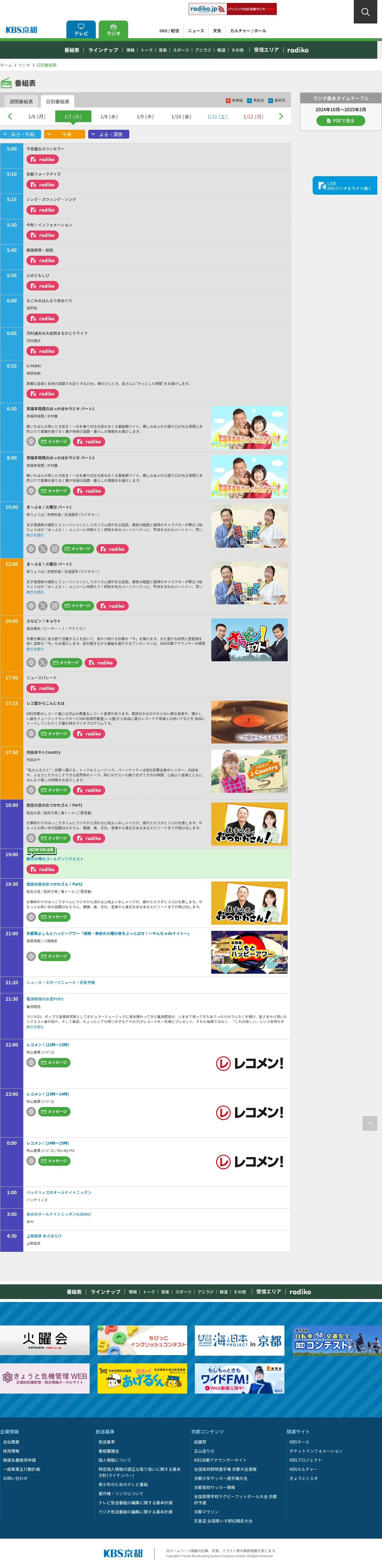
Task: Switch to the テレビ section tab
Action: 81,29
